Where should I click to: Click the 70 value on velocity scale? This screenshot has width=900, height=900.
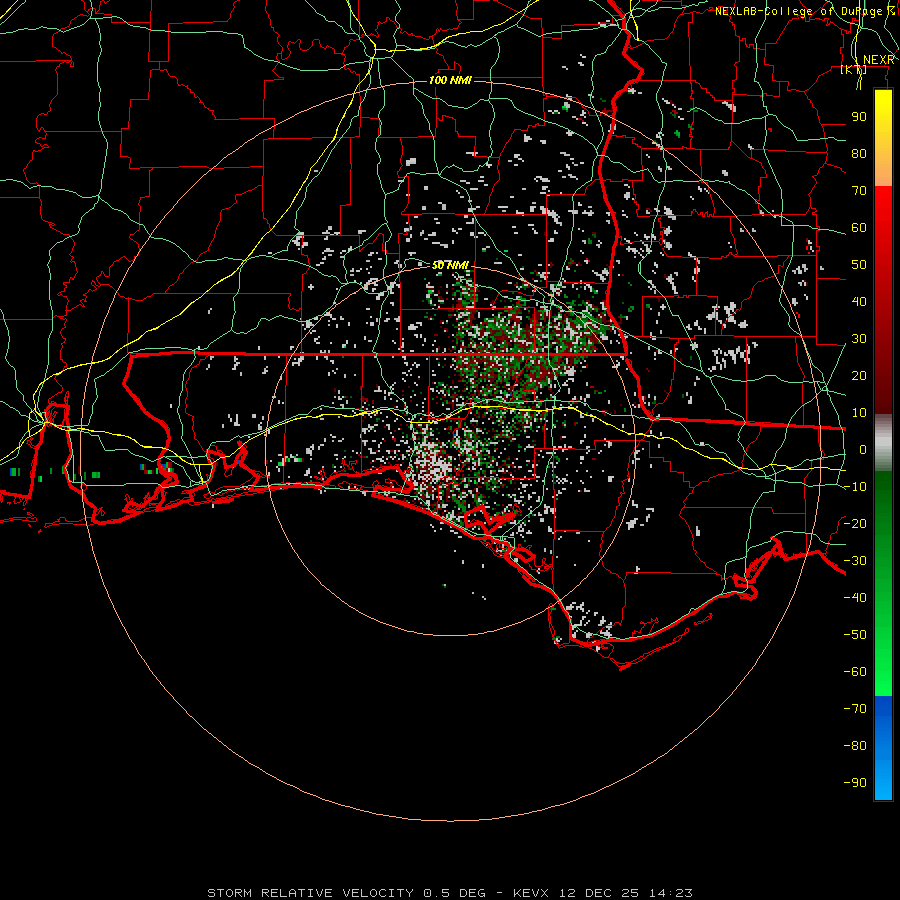coord(859,191)
